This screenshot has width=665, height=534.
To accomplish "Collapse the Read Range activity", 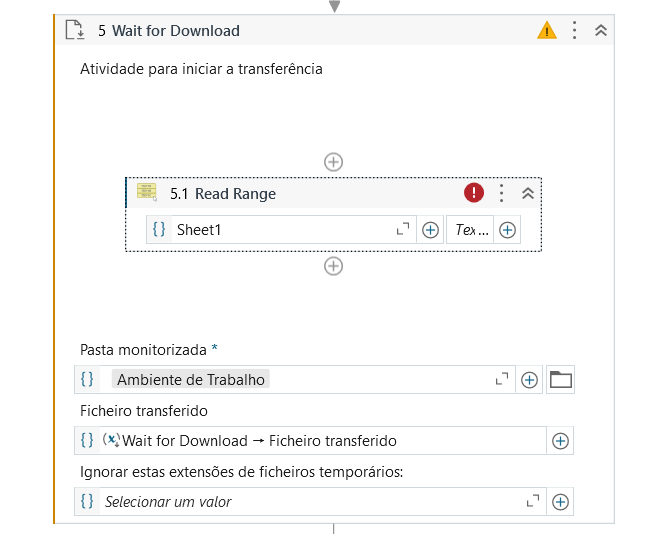I will click(528, 193).
